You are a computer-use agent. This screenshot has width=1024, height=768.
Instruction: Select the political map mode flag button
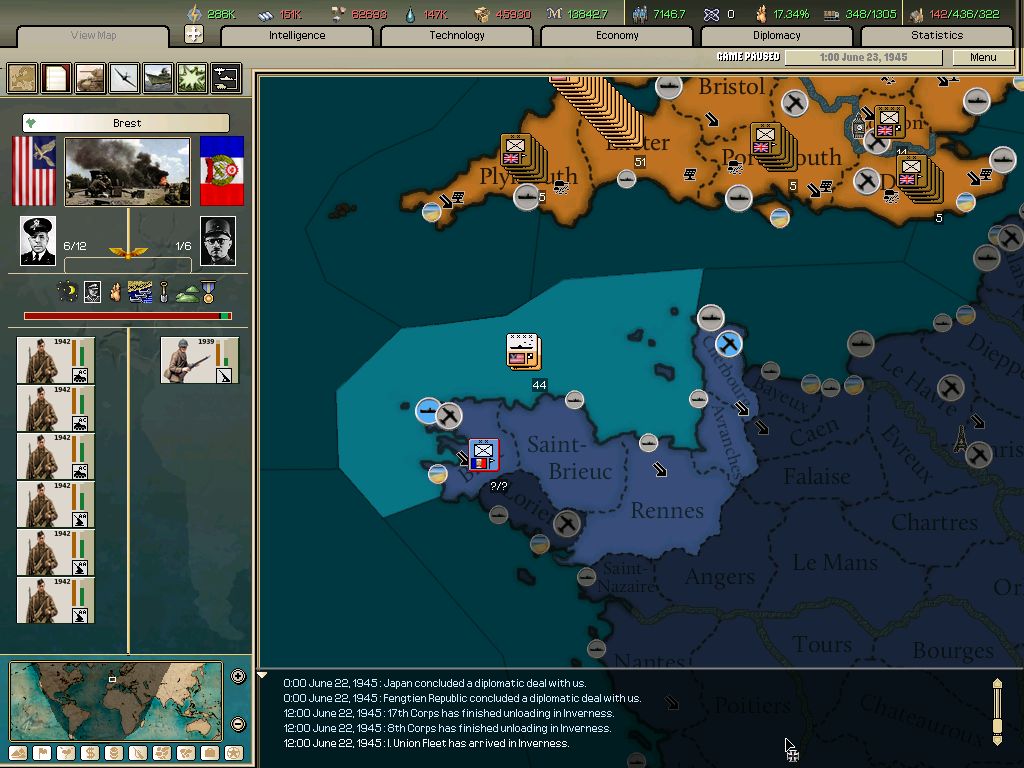(x=42, y=755)
